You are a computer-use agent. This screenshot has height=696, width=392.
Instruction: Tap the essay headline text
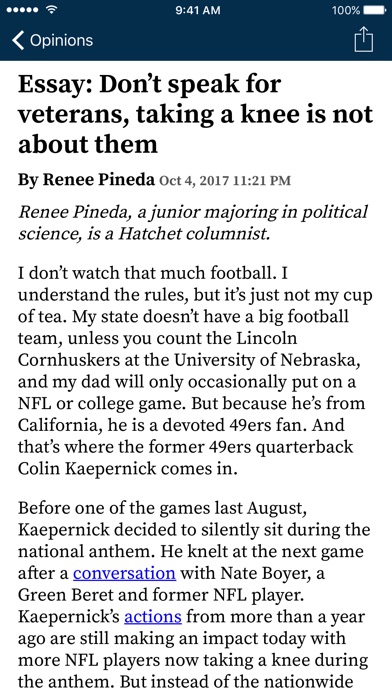[195, 114]
